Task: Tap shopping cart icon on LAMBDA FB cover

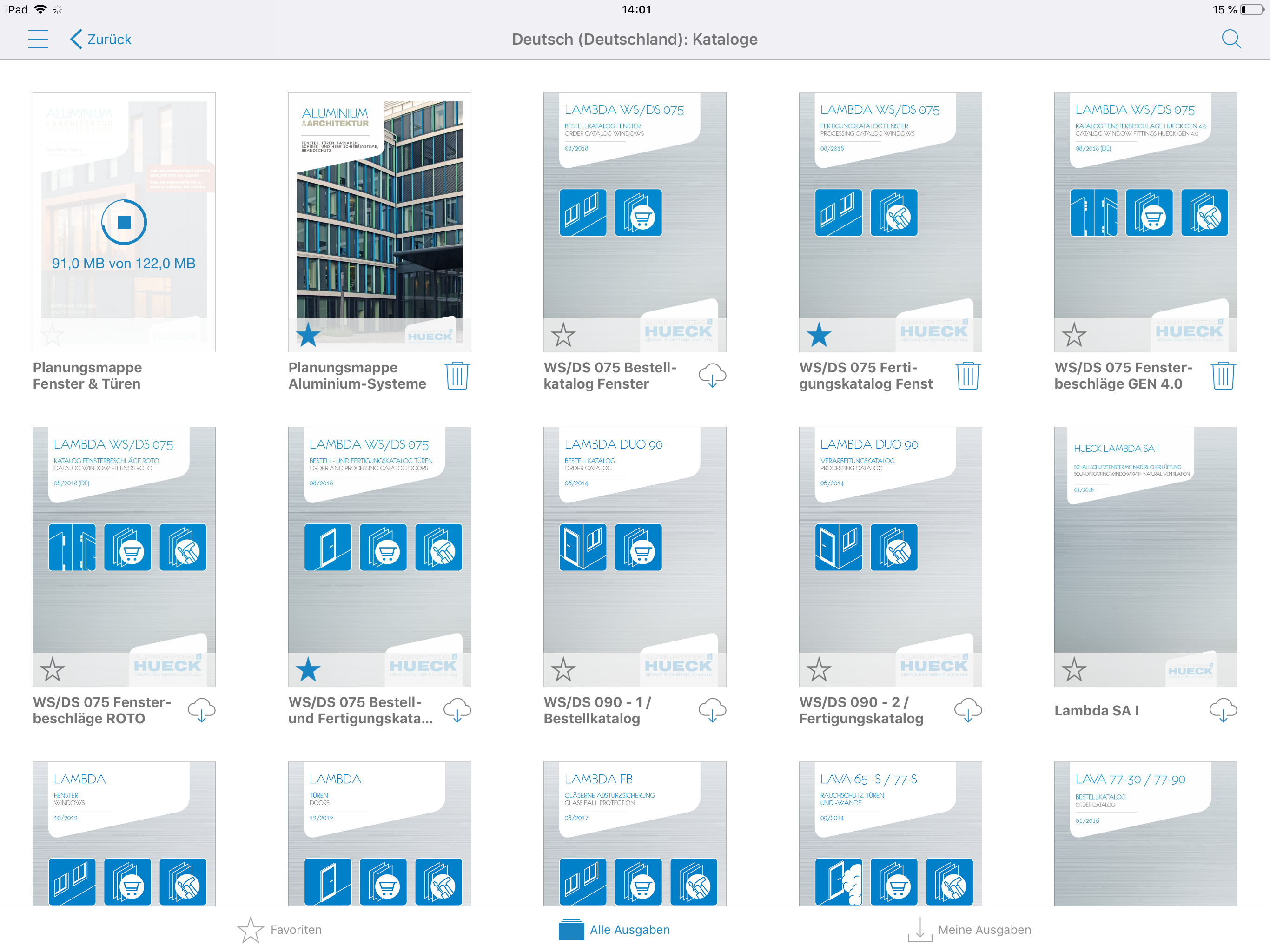Action: [638, 882]
